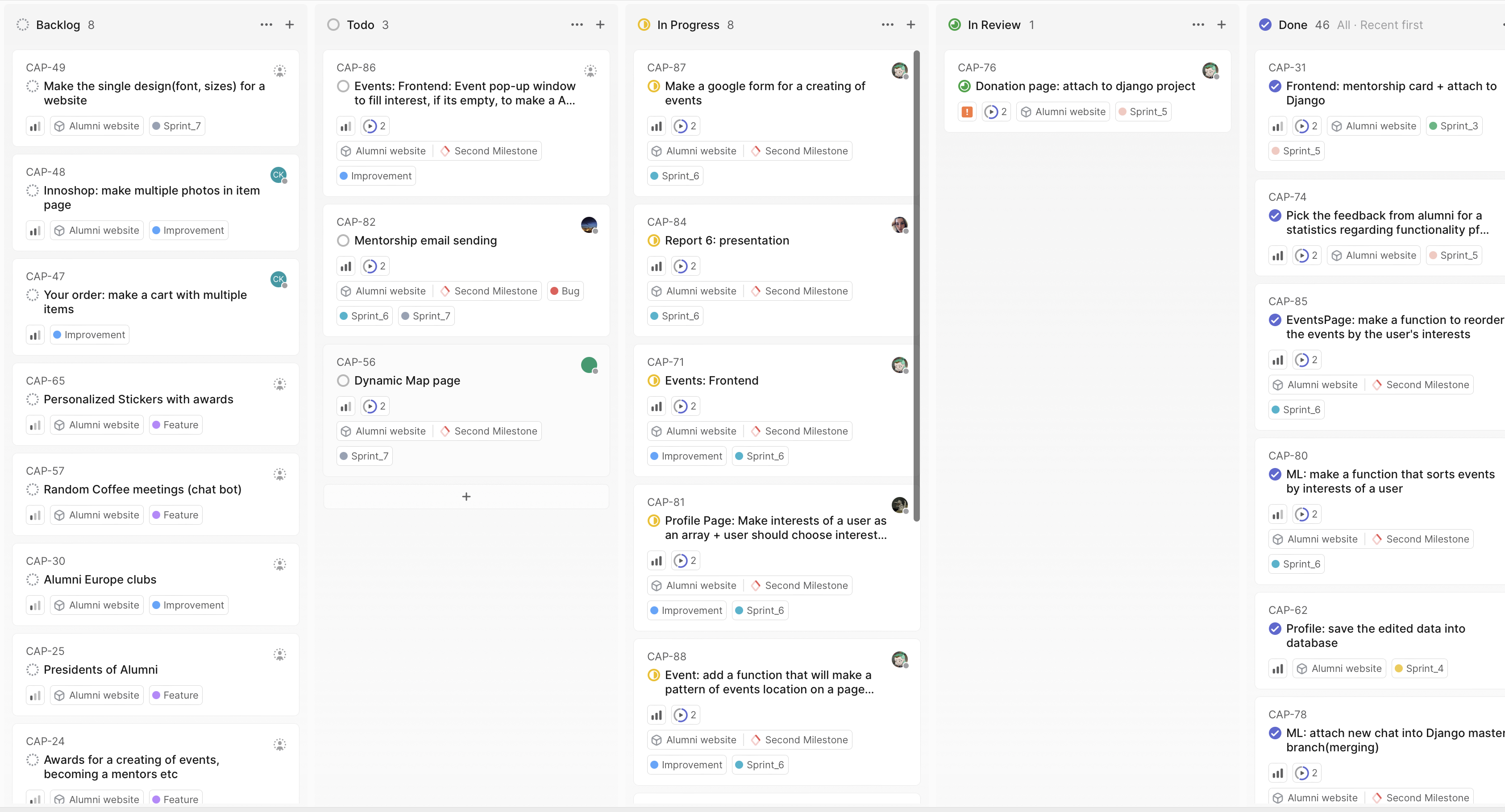Click red Bug label on CAP-82
This screenshot has height=812, width=1505.
(565, 291)
